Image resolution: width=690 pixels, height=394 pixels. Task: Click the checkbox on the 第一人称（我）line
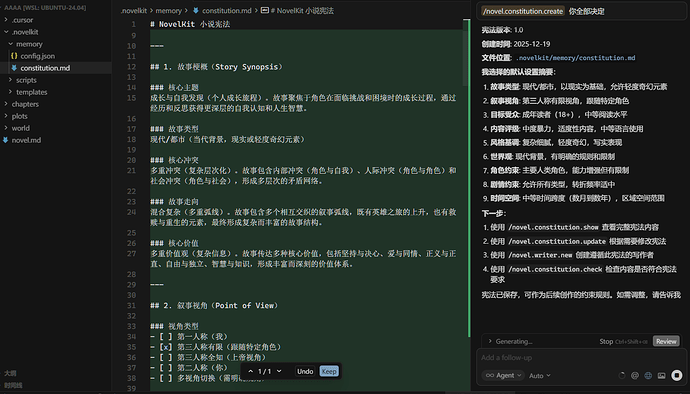[166, 336]
